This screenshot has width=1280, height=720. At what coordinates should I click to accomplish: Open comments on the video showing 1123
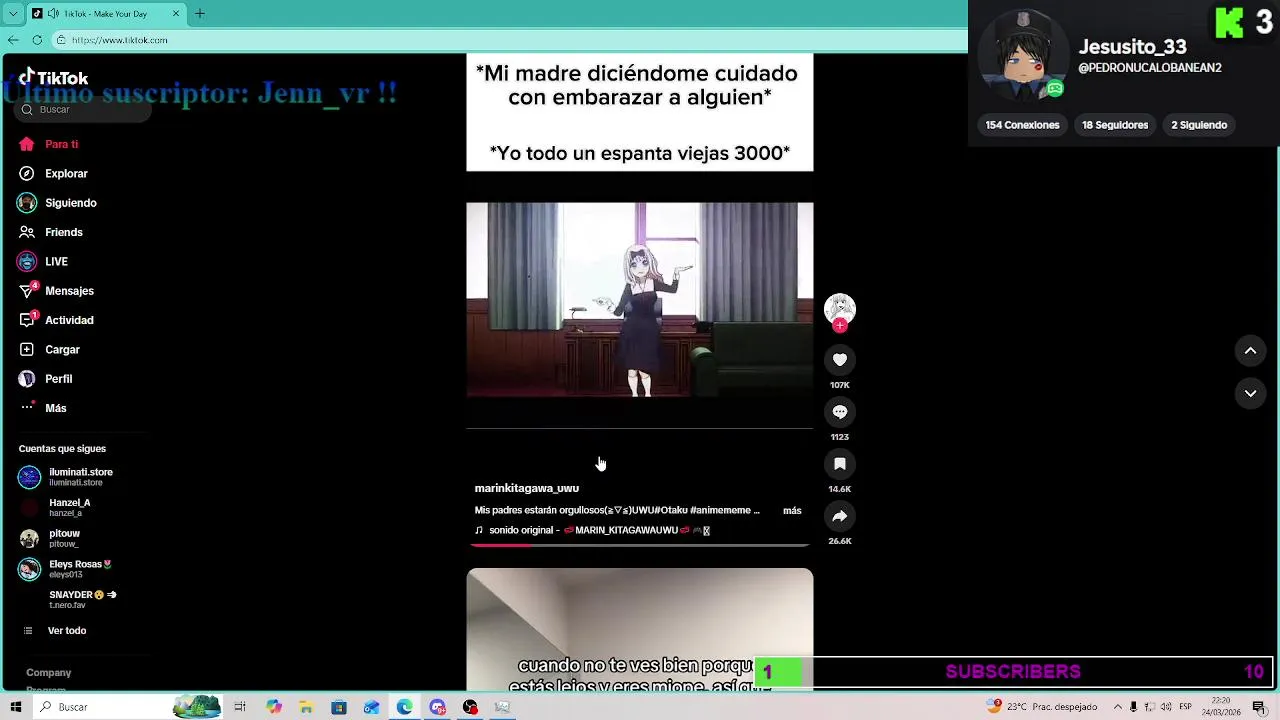coord(840,412)
